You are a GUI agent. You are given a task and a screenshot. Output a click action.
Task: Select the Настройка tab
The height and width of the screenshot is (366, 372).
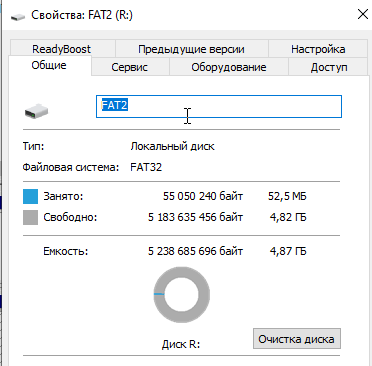[x=318, y=49]
